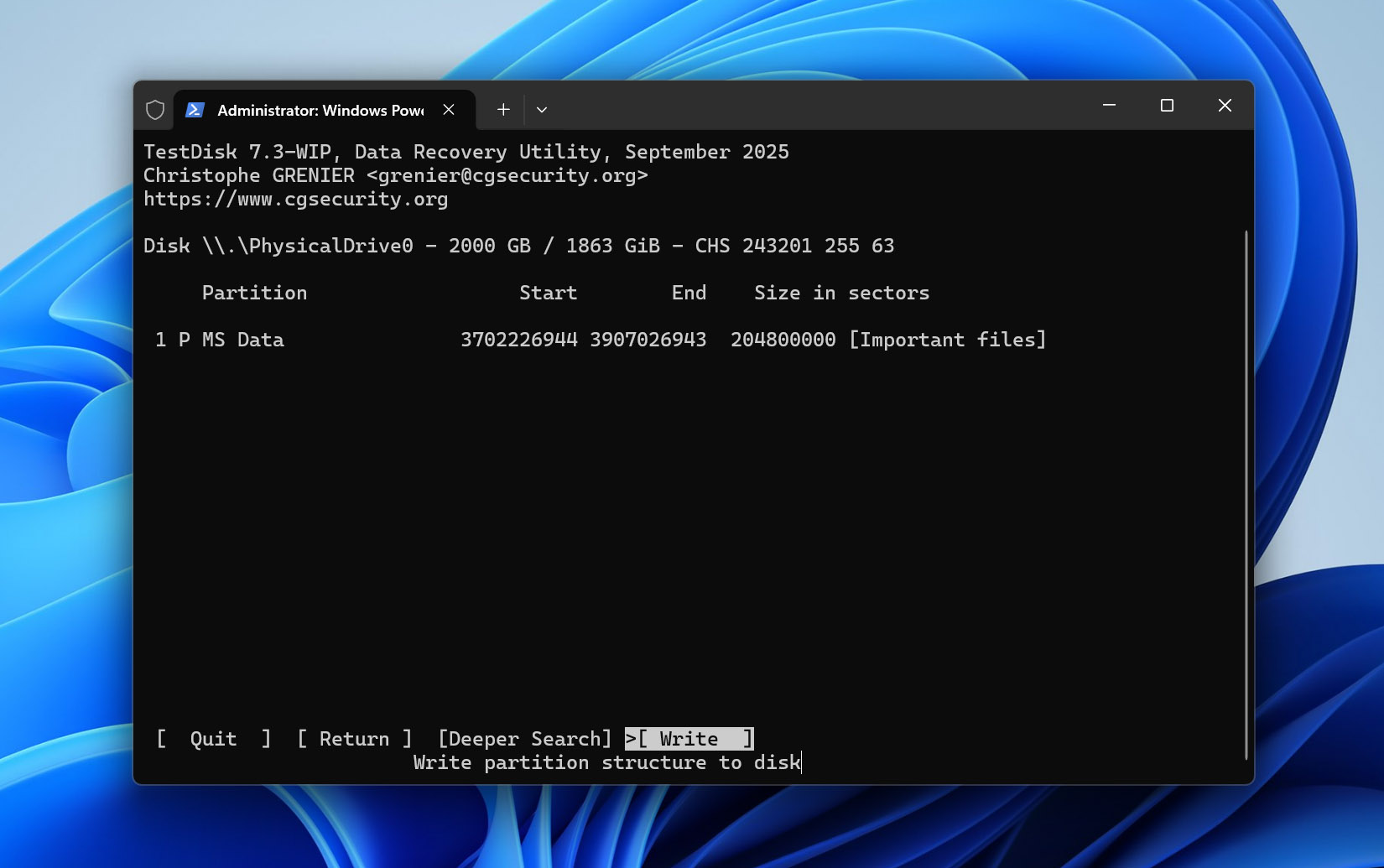Select the Administrator: Windows PowerShell tab
This screenshot has width=1384, height=868.
(x=325, y=110)
